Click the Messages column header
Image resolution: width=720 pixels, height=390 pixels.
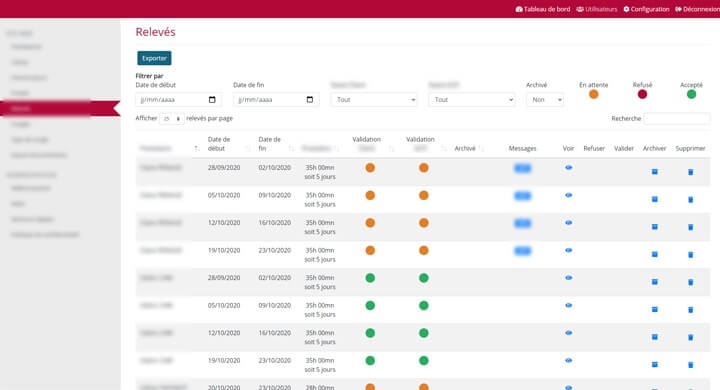[x=523, y=148]
